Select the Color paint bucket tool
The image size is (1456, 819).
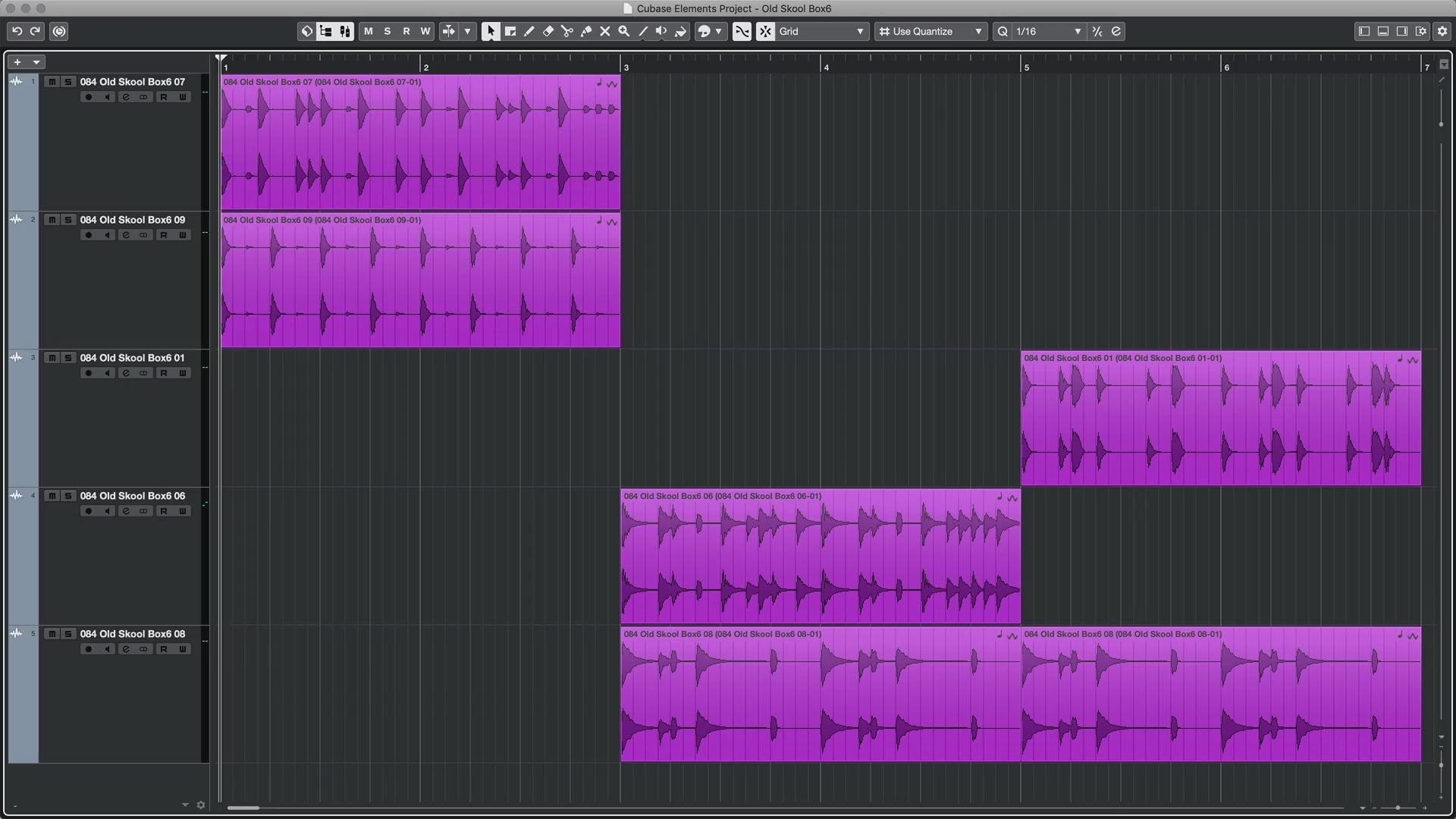click(681, 31)
